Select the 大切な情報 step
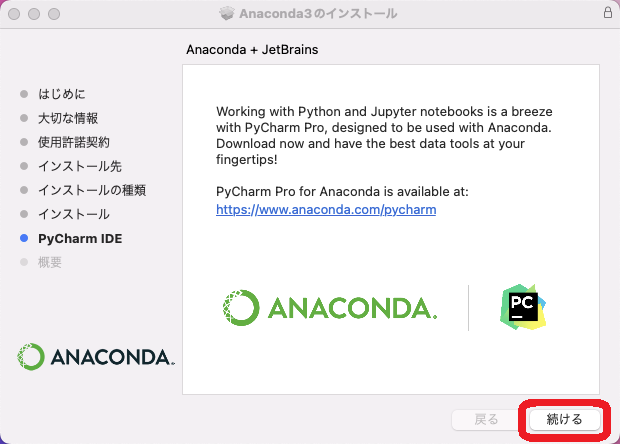This screenshot has height=444, width=620. (68, 118)
